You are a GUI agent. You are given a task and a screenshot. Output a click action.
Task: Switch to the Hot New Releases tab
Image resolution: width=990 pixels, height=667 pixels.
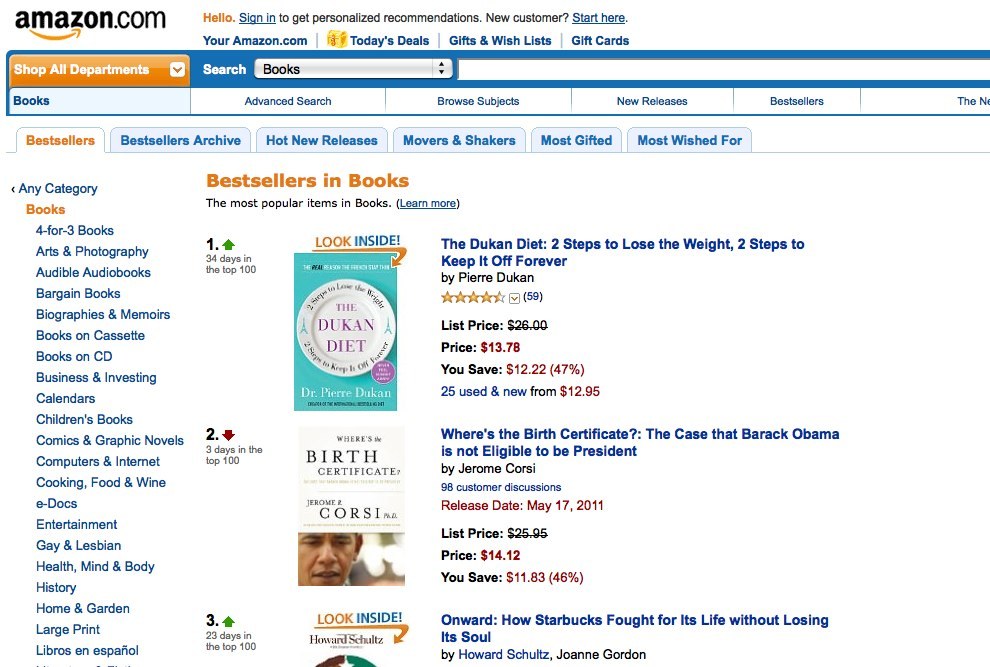pyautogui.click(x=321, y=140)
